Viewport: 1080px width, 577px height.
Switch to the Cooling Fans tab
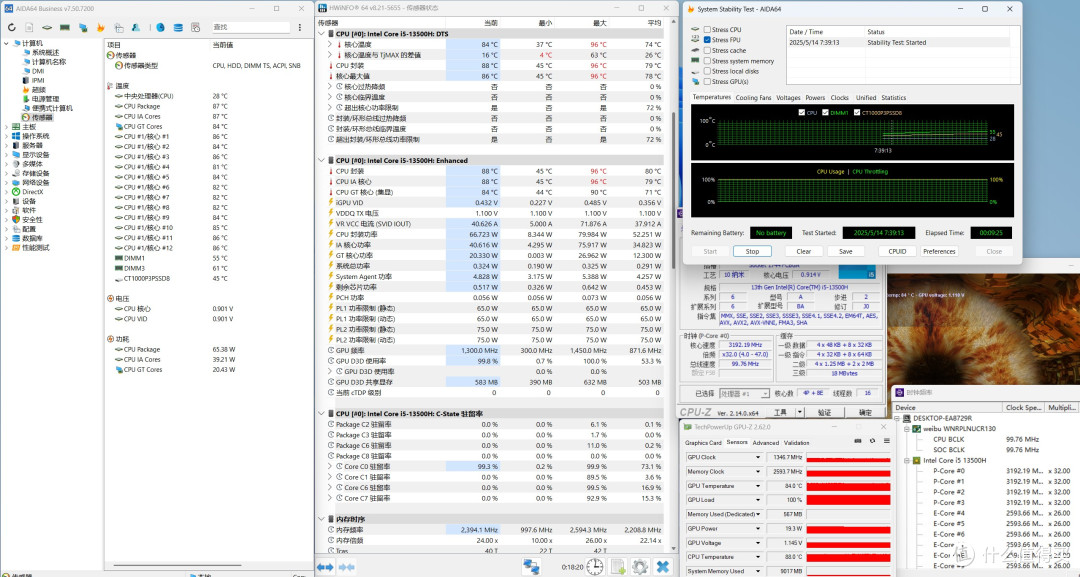(x=753, y=98)
